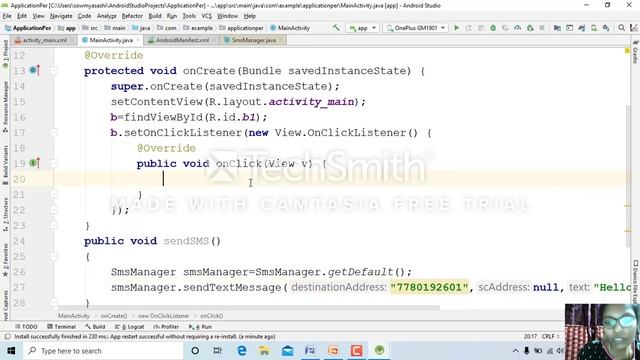Viewport: 640px width, 360px height.
Task: Click the implements gutter icon on line 19
Action: (x=35, y=163)
